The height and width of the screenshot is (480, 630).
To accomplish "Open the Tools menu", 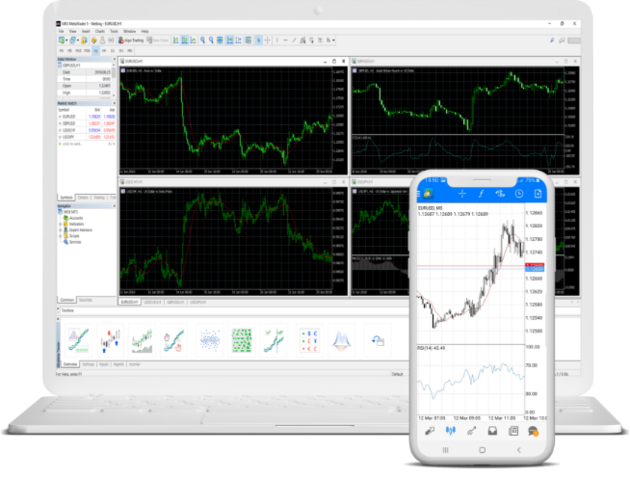I will (x=115, y=31).
